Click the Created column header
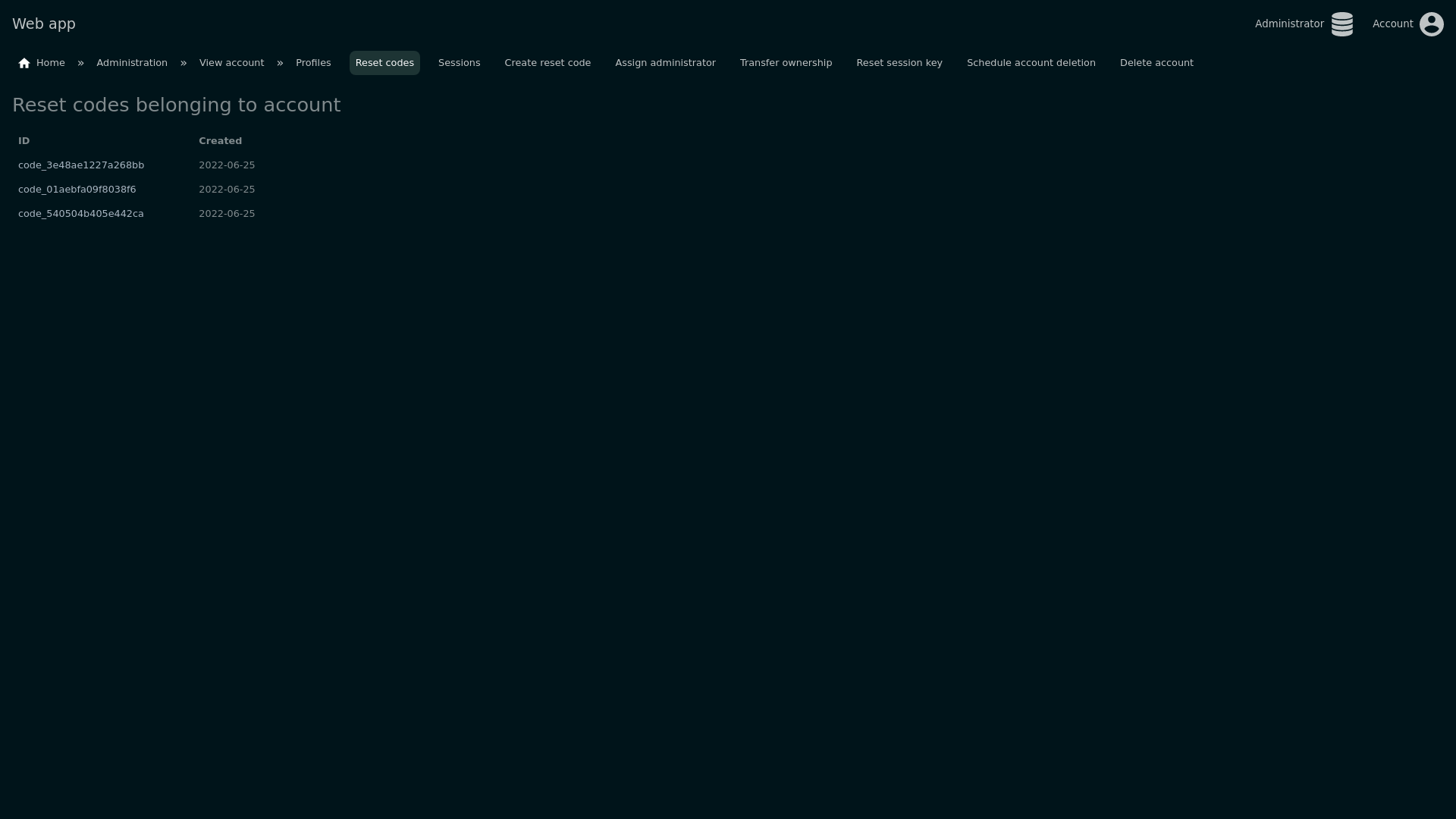Screen dimensions: 1456x819 (220, 141)
